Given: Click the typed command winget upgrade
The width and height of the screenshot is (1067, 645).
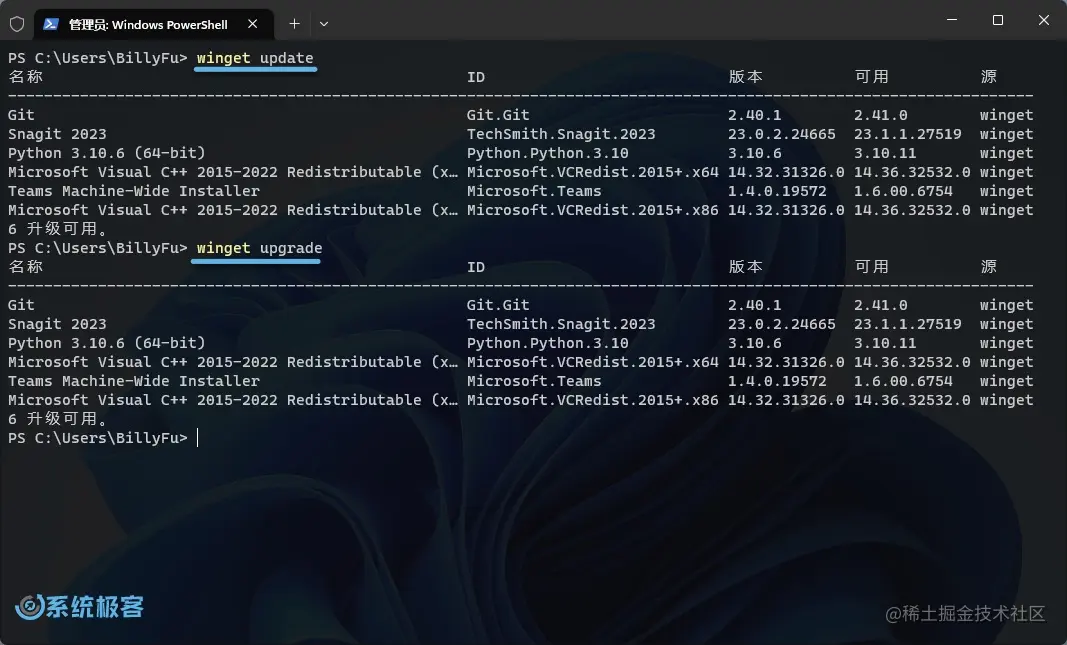Looking at the screenshot, I should click(x=259, y=248).
